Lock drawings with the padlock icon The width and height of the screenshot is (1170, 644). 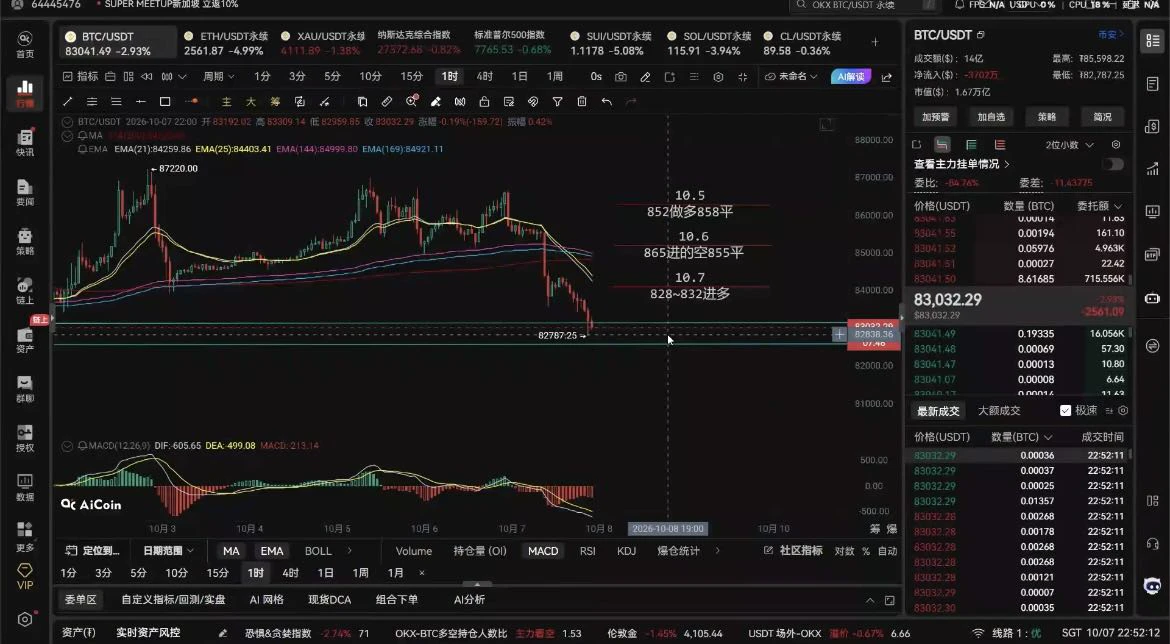(484, 101)
